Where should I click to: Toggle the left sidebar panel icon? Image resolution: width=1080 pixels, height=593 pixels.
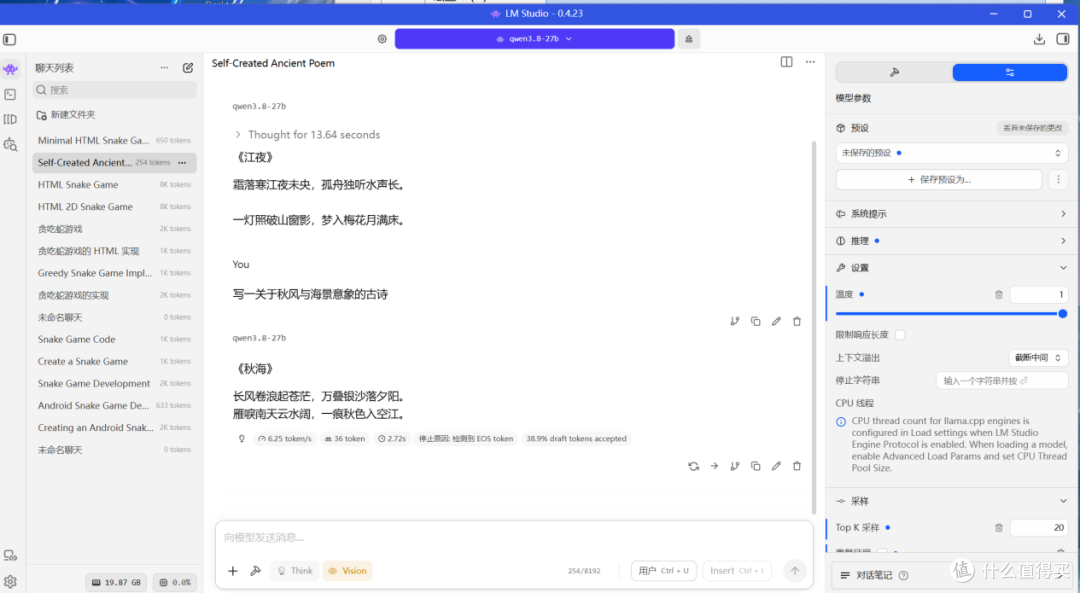10,39
